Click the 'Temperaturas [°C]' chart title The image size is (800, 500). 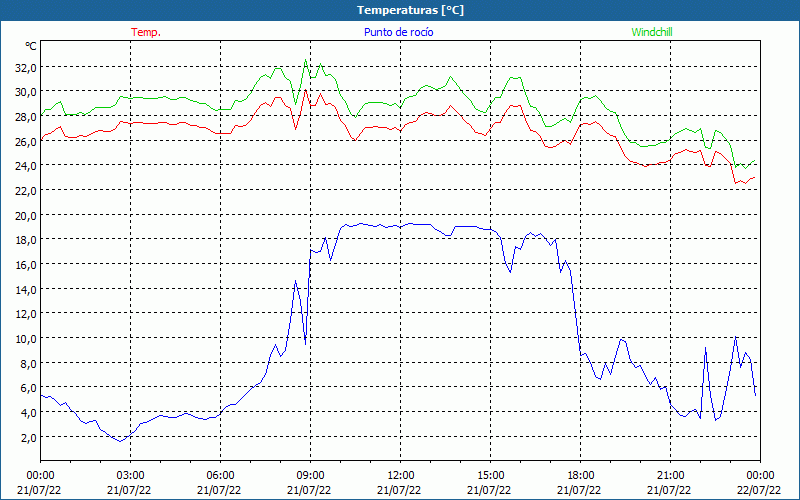(410, 10)
